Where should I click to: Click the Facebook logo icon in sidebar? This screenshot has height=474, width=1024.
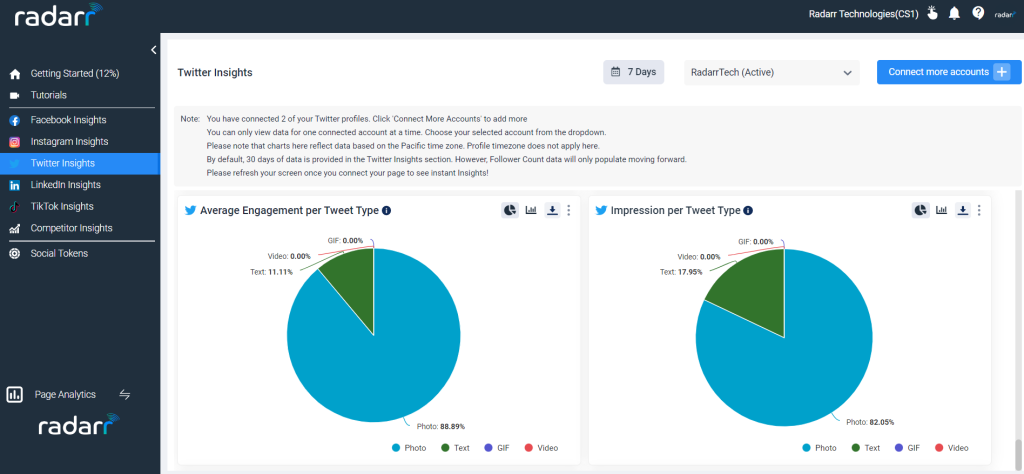pyautogui.click(x=15, y=120)
